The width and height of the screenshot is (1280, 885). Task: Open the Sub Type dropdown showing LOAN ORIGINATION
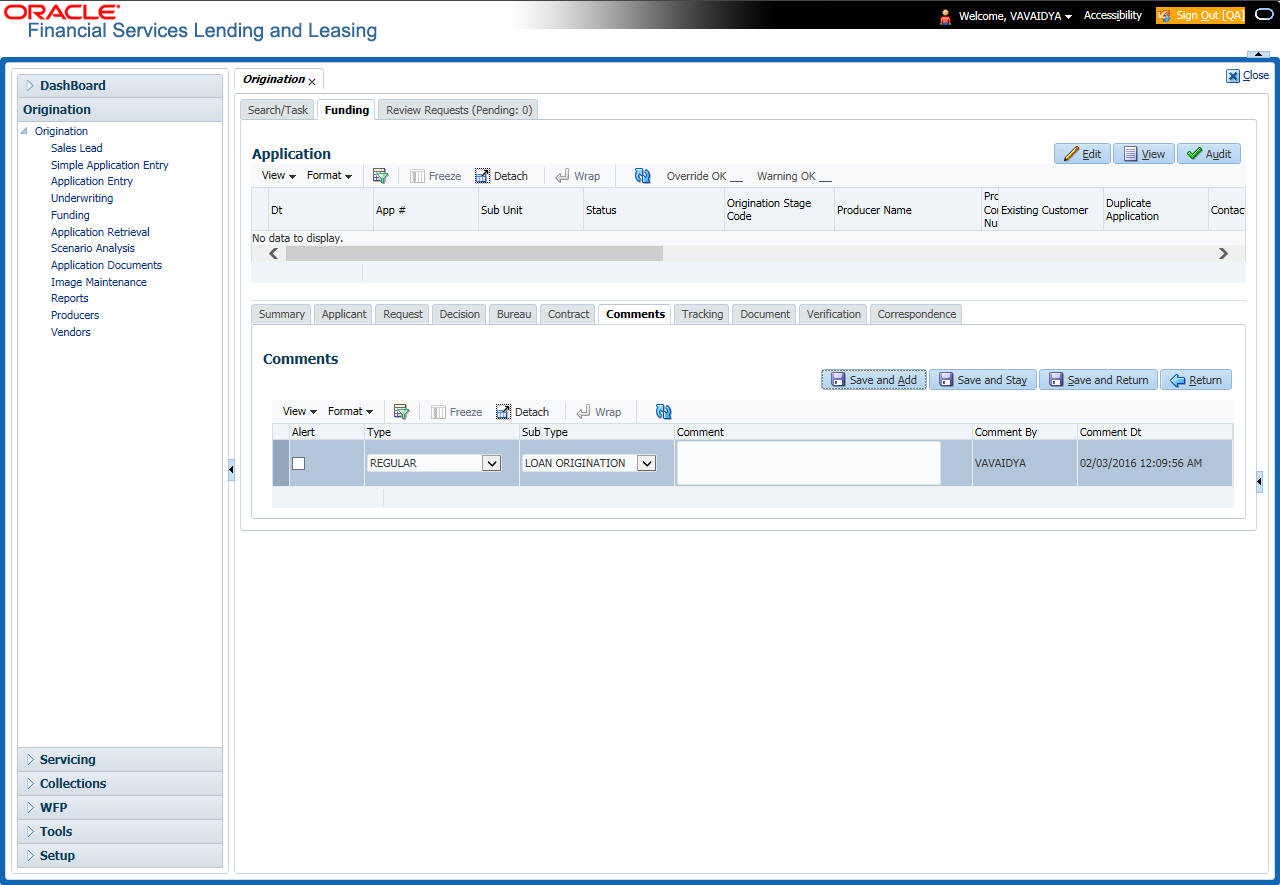tap(646, 463)
